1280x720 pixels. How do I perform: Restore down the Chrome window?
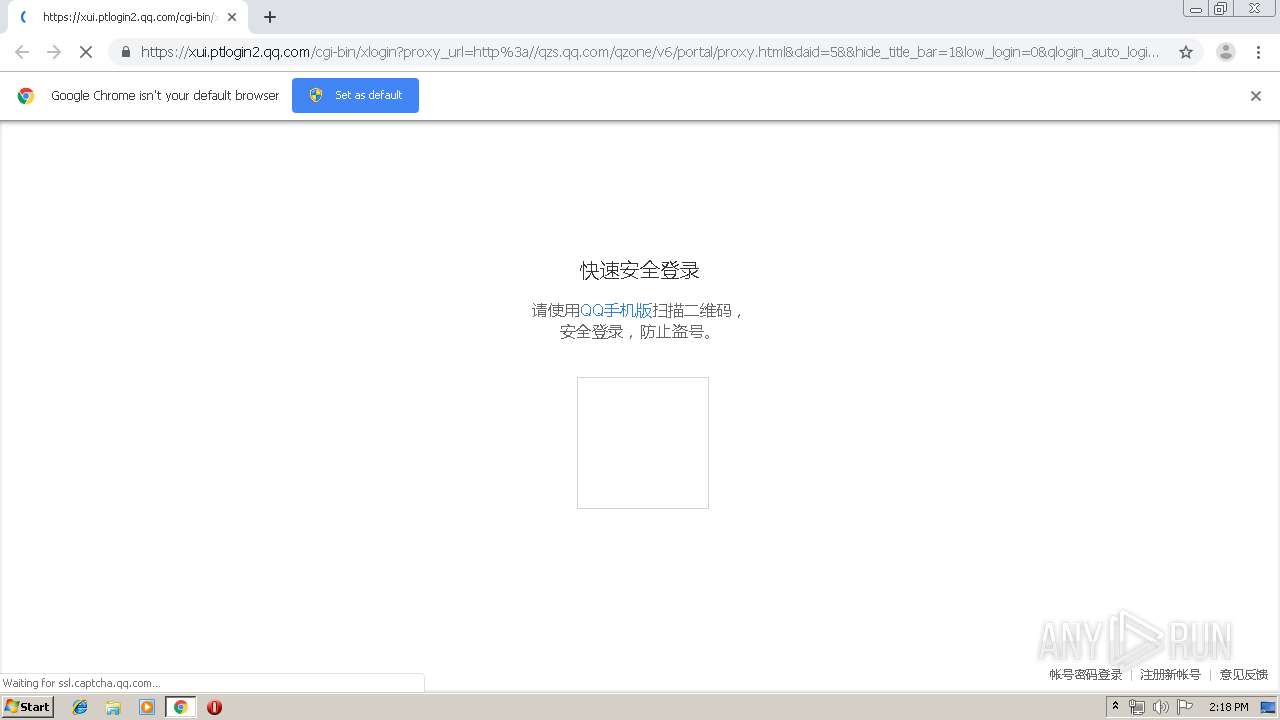(1221, 8)
